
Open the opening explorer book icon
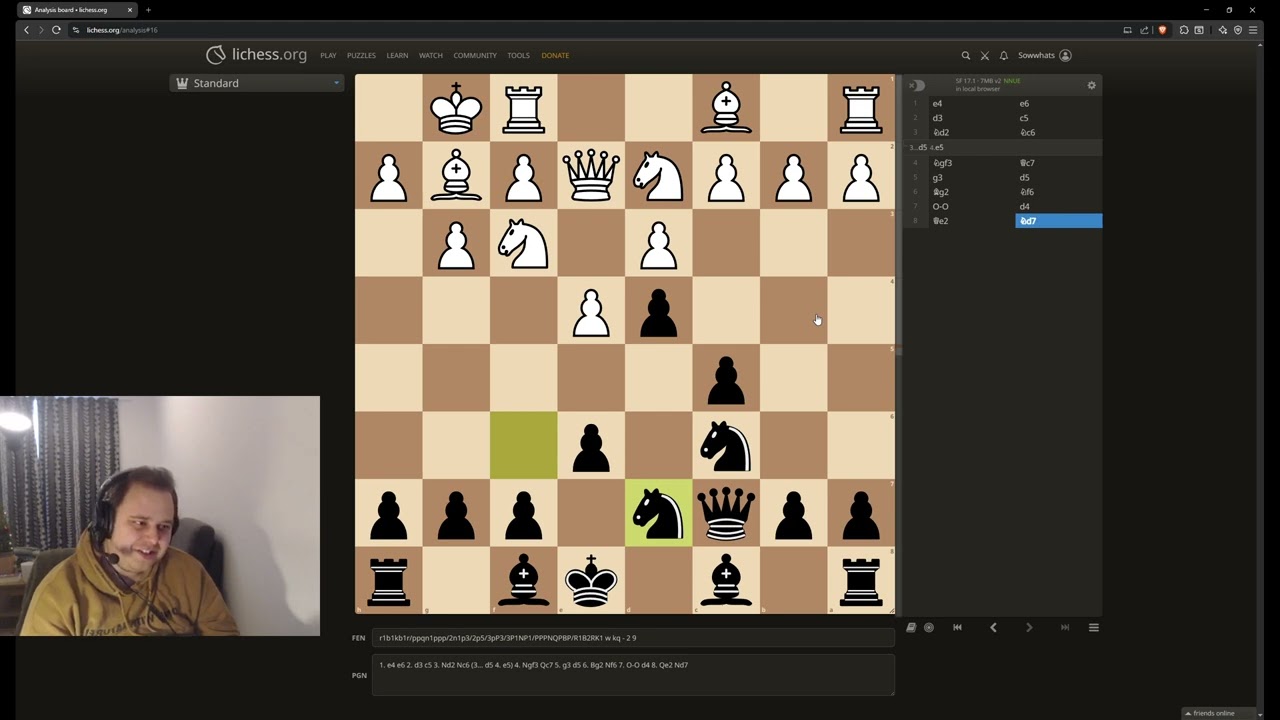point(911,627)
